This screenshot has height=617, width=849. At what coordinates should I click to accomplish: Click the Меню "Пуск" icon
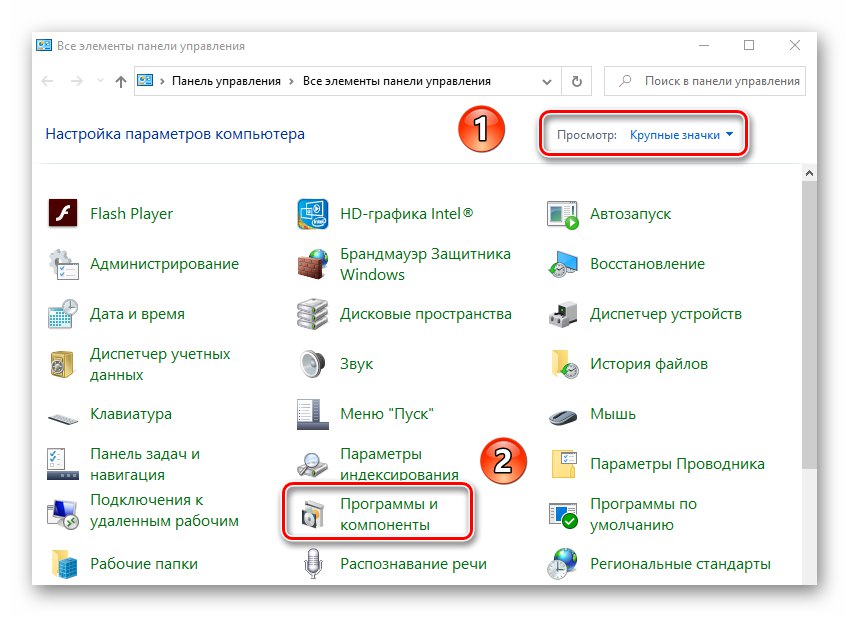point(312,415)
